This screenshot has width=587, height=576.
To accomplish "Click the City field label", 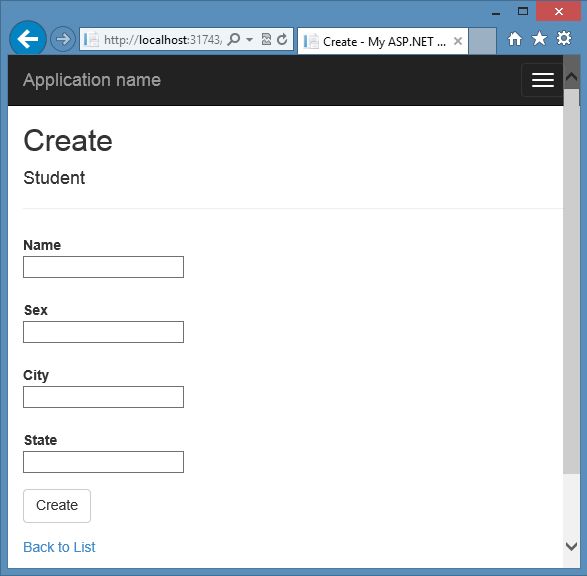I will point(36,375).
